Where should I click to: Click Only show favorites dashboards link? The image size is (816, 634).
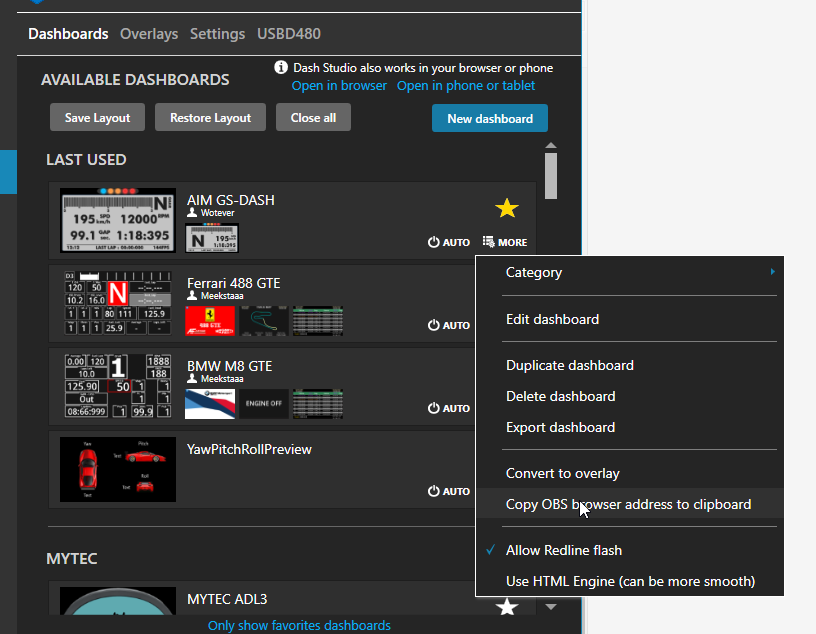click(299, 625)
